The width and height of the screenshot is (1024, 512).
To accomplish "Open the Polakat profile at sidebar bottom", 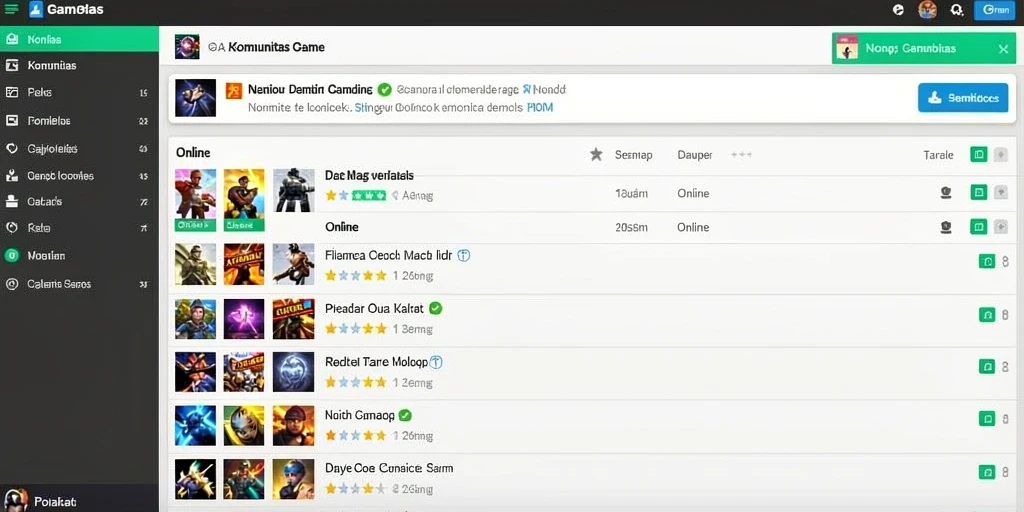I will (79, 500).
